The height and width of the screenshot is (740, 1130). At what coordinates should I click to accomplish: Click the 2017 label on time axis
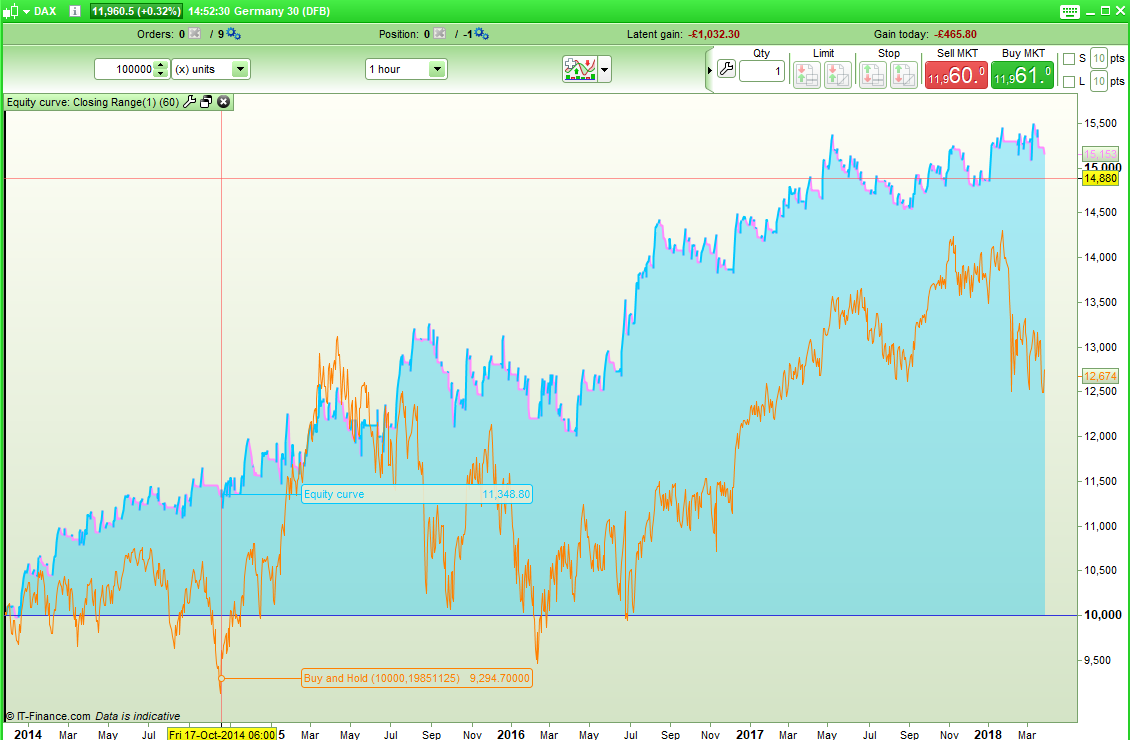[x=749, y=734]
